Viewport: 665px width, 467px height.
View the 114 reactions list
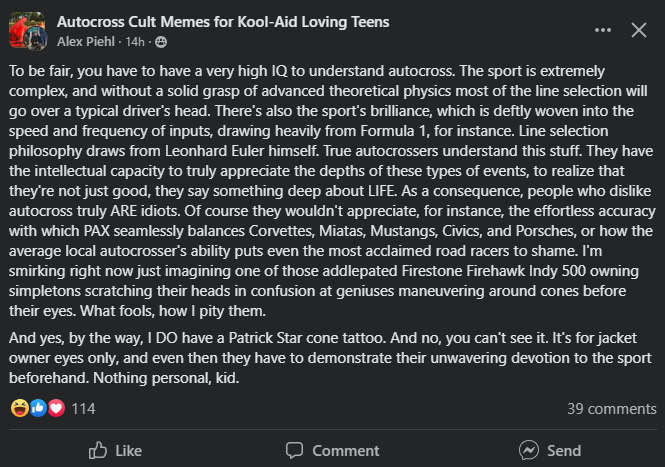coord(83,408)
